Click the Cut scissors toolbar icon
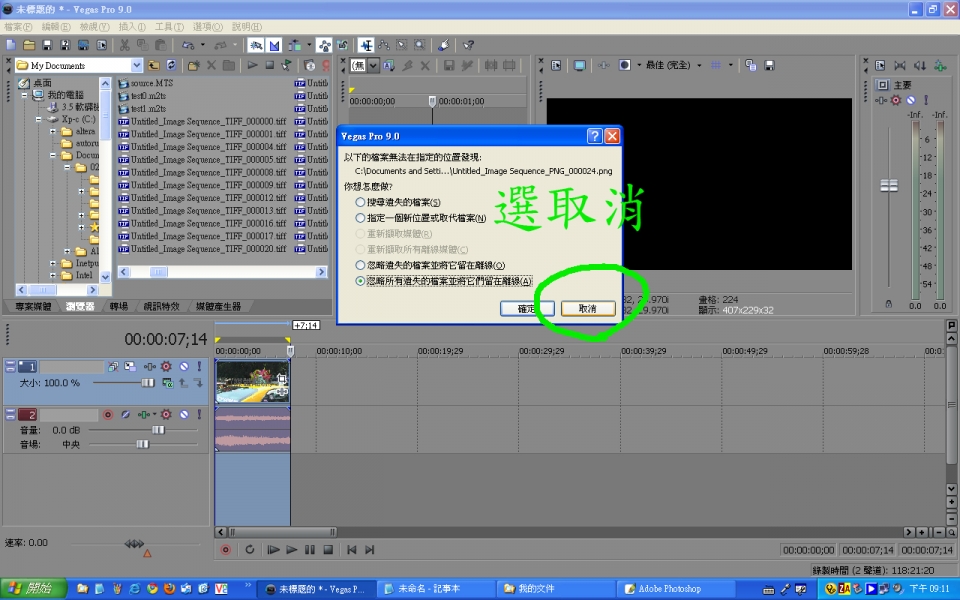Screen dimensions: 960x600 pyautogui.click(x=124, y=45)
